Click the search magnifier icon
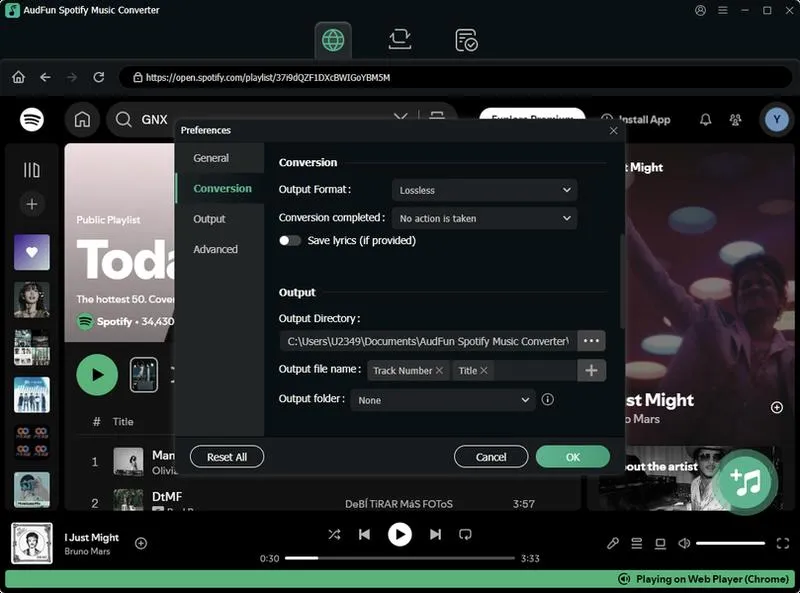This screenshot has width=800, height=593. (123, 119)
